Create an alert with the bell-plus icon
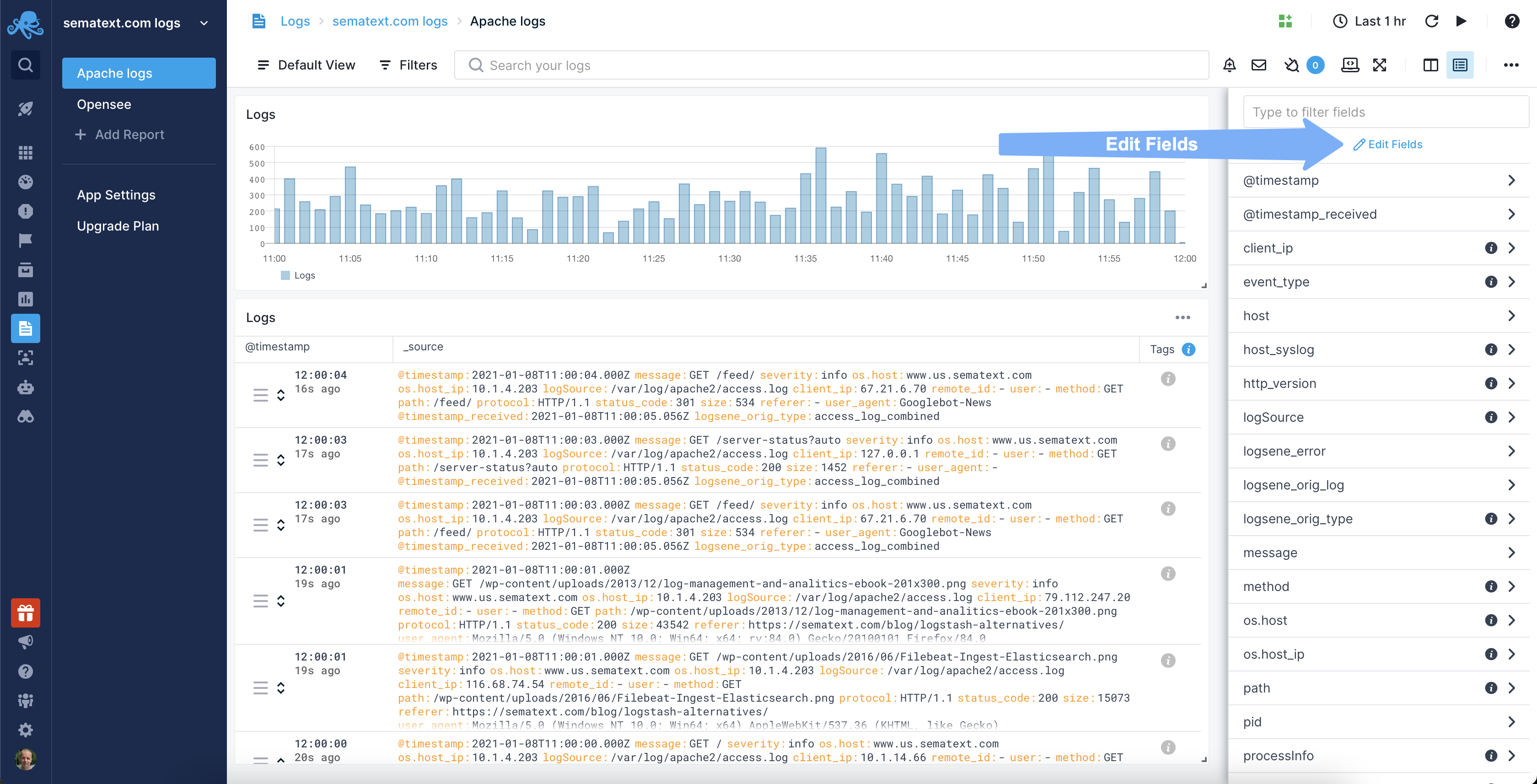Screen dimensions: 1537x784 (1229, 65)
